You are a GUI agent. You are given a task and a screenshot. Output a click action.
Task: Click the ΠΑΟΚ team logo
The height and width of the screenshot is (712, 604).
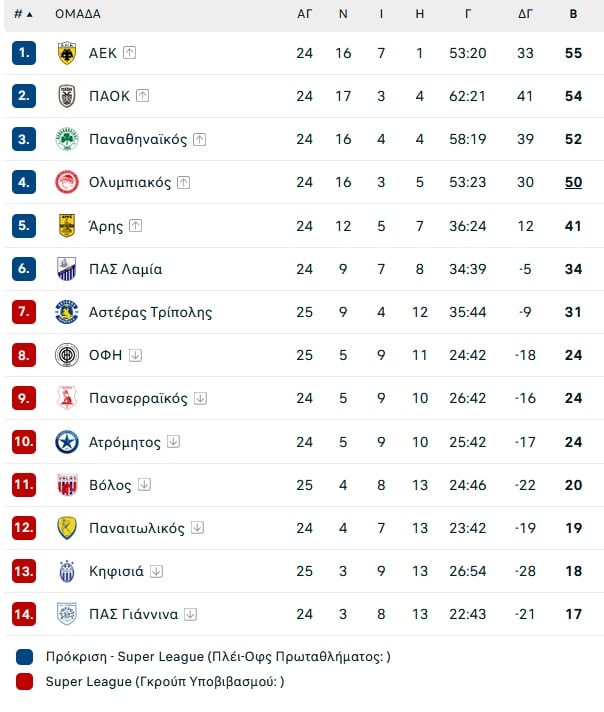(x=67, y=96)
